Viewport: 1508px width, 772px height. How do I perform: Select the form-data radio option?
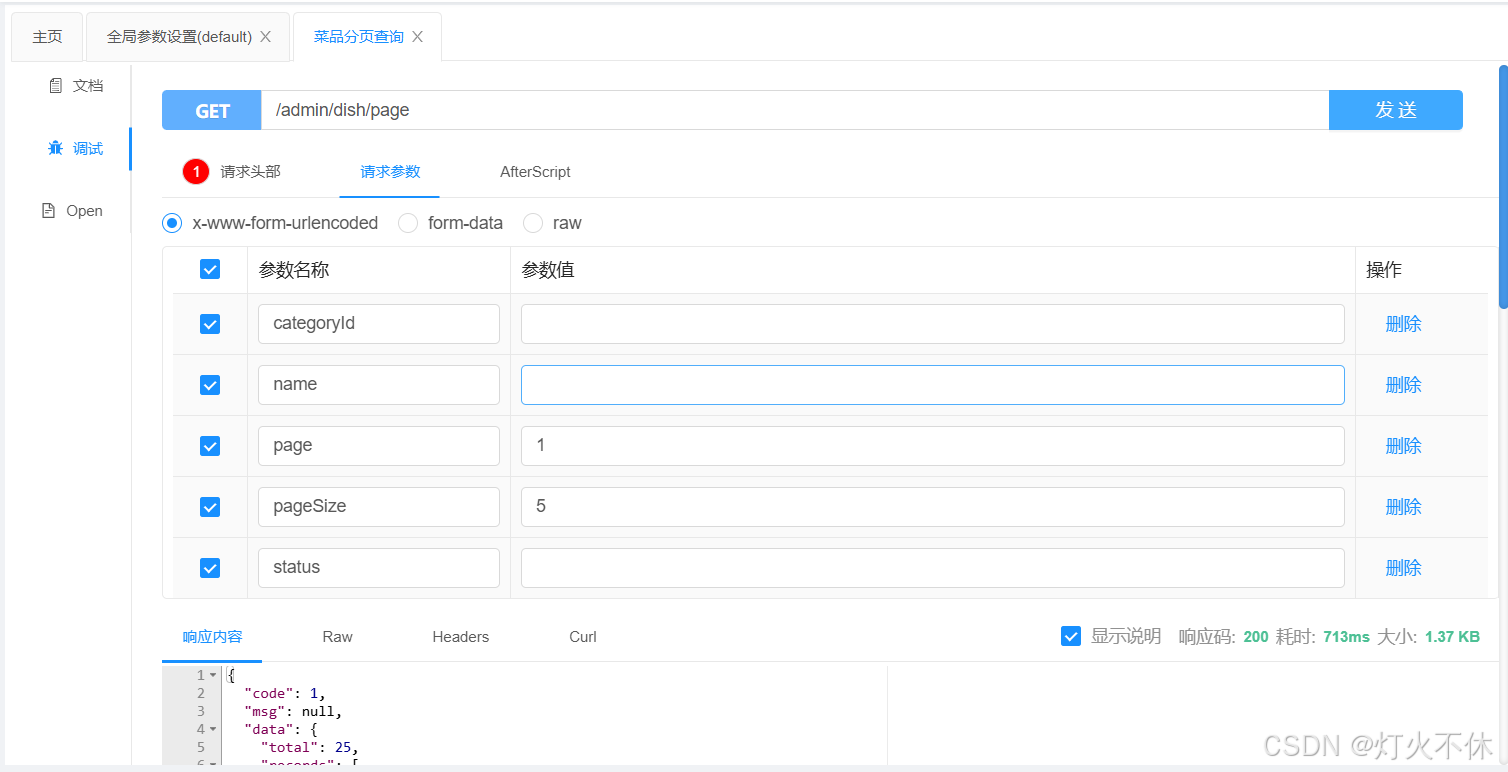point(408,223)
